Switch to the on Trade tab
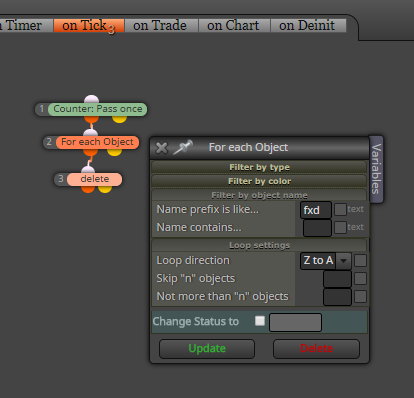The width and height of the screenshot is (414, 398). [161, 26]
